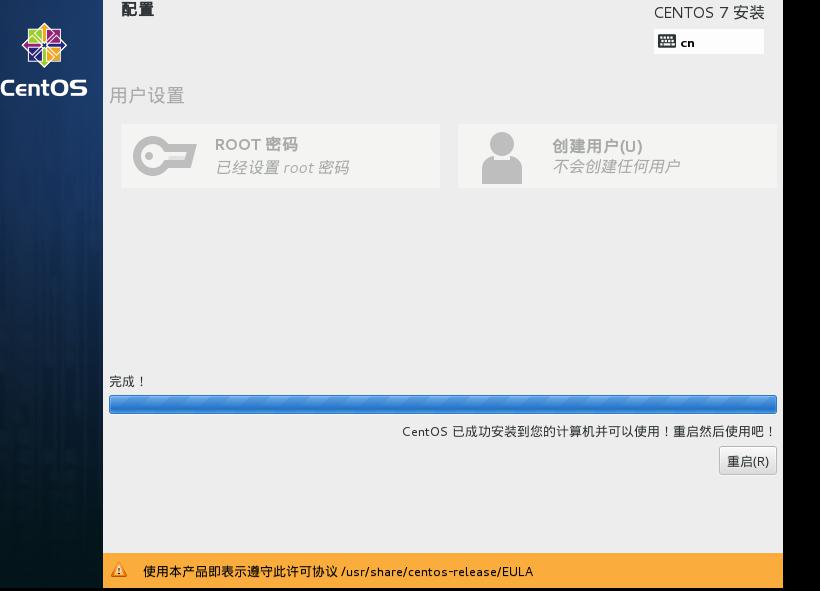Click the 重启(R) reboot button
Viewport: 820px width, 591px height.
point(747,461)
